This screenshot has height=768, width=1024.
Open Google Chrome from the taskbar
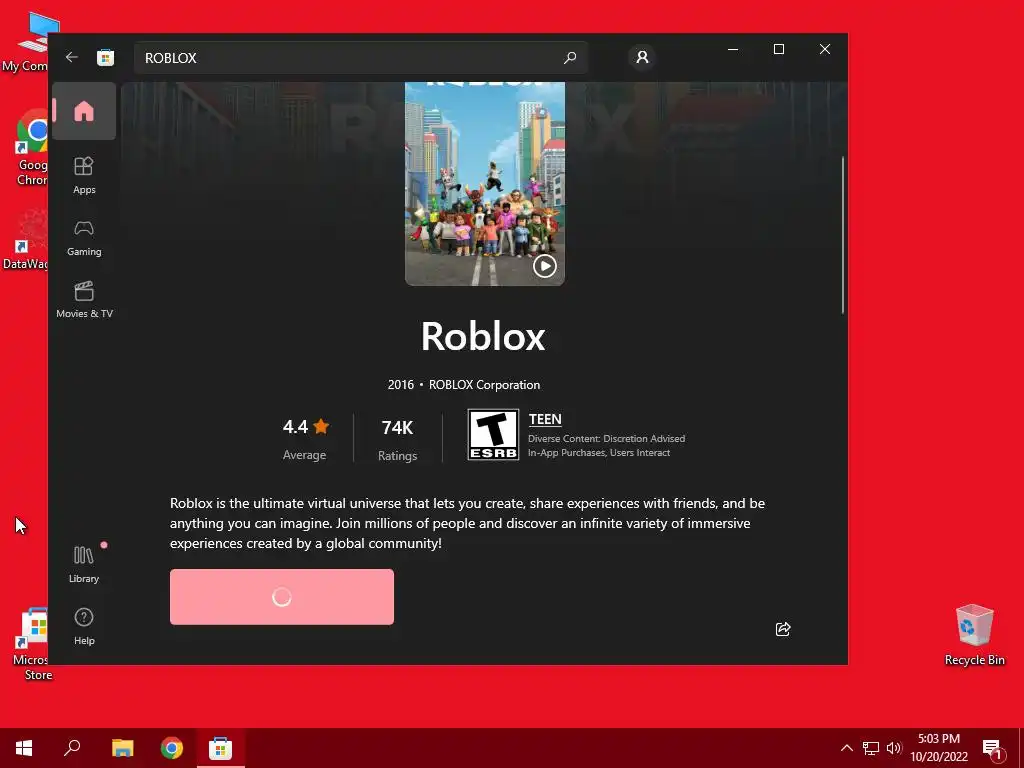click(172, 748)
